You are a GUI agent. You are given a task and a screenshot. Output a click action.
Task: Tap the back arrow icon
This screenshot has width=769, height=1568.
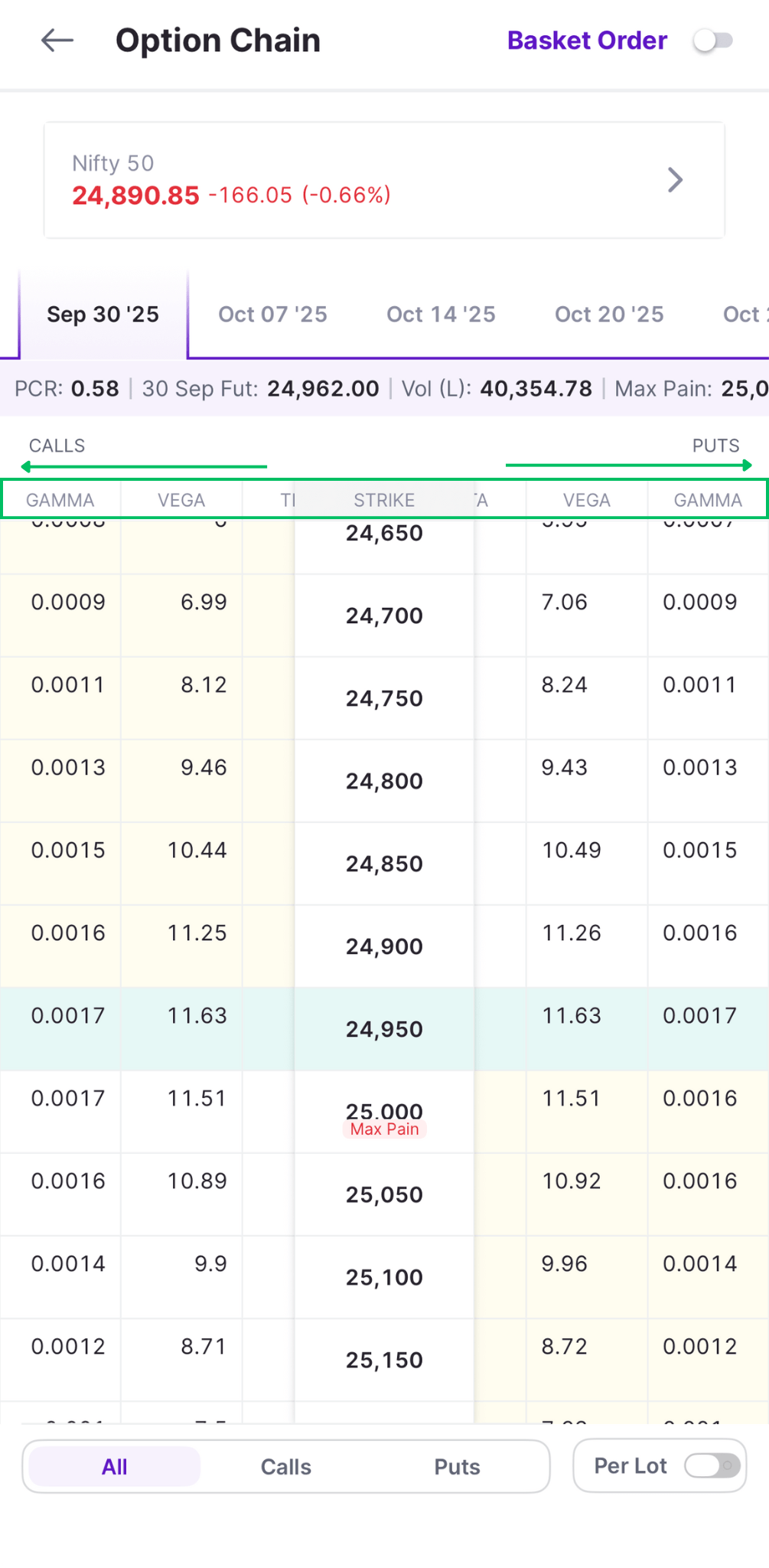pos(57,41)
